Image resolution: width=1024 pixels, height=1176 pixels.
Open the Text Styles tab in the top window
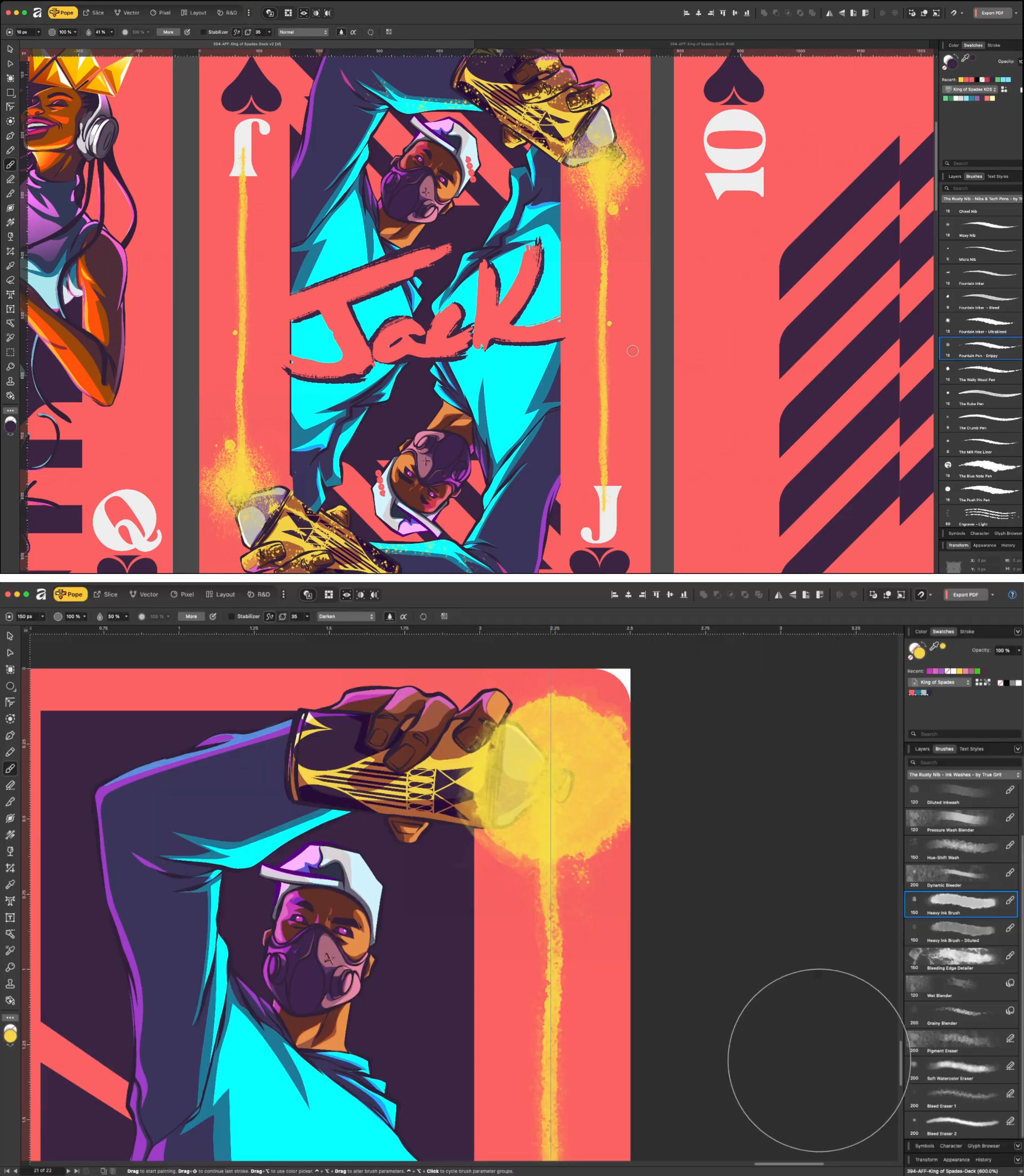point(998,176)
